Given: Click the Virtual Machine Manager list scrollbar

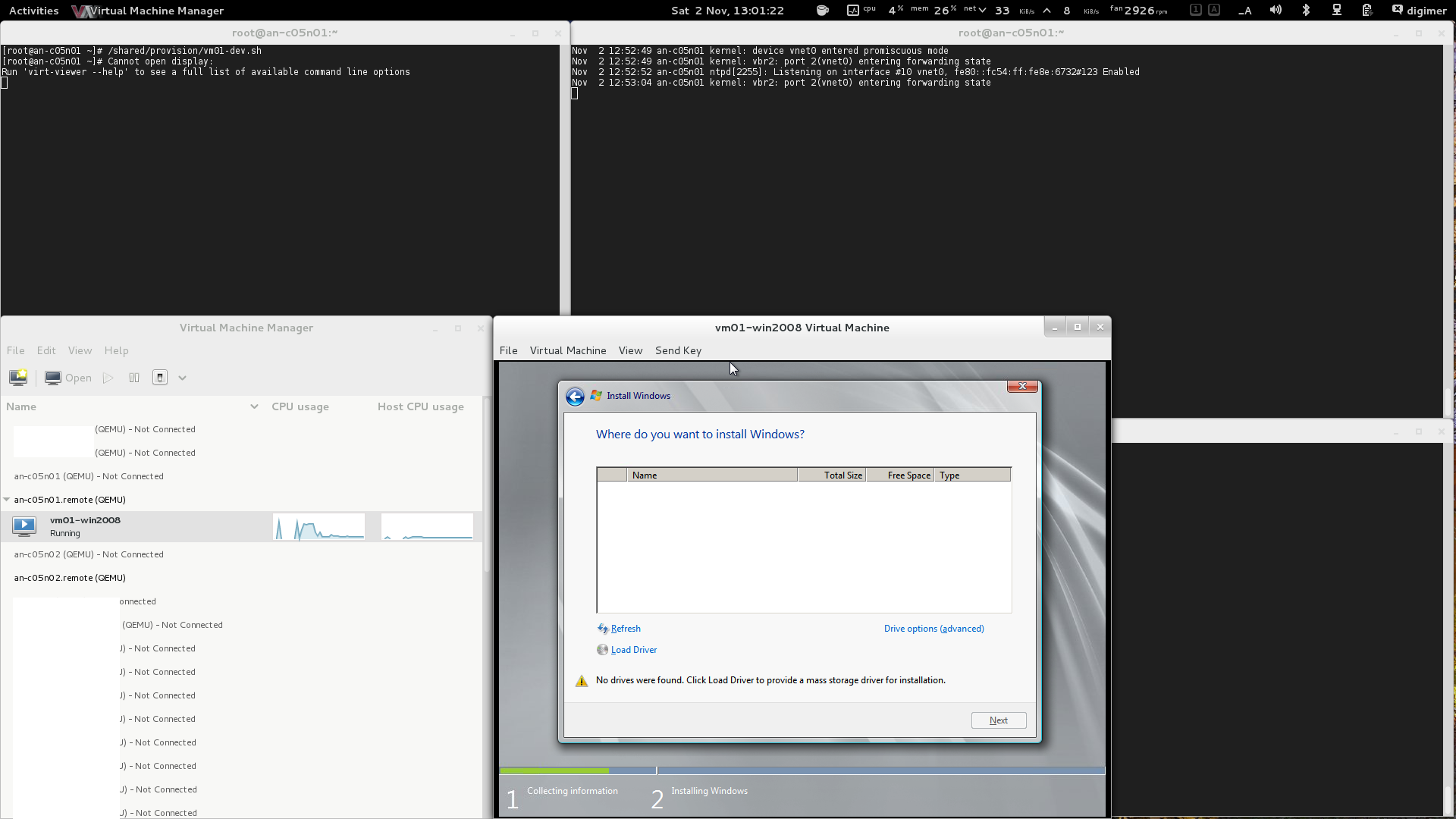Looking at the screenshot, I should pos(487,485).
